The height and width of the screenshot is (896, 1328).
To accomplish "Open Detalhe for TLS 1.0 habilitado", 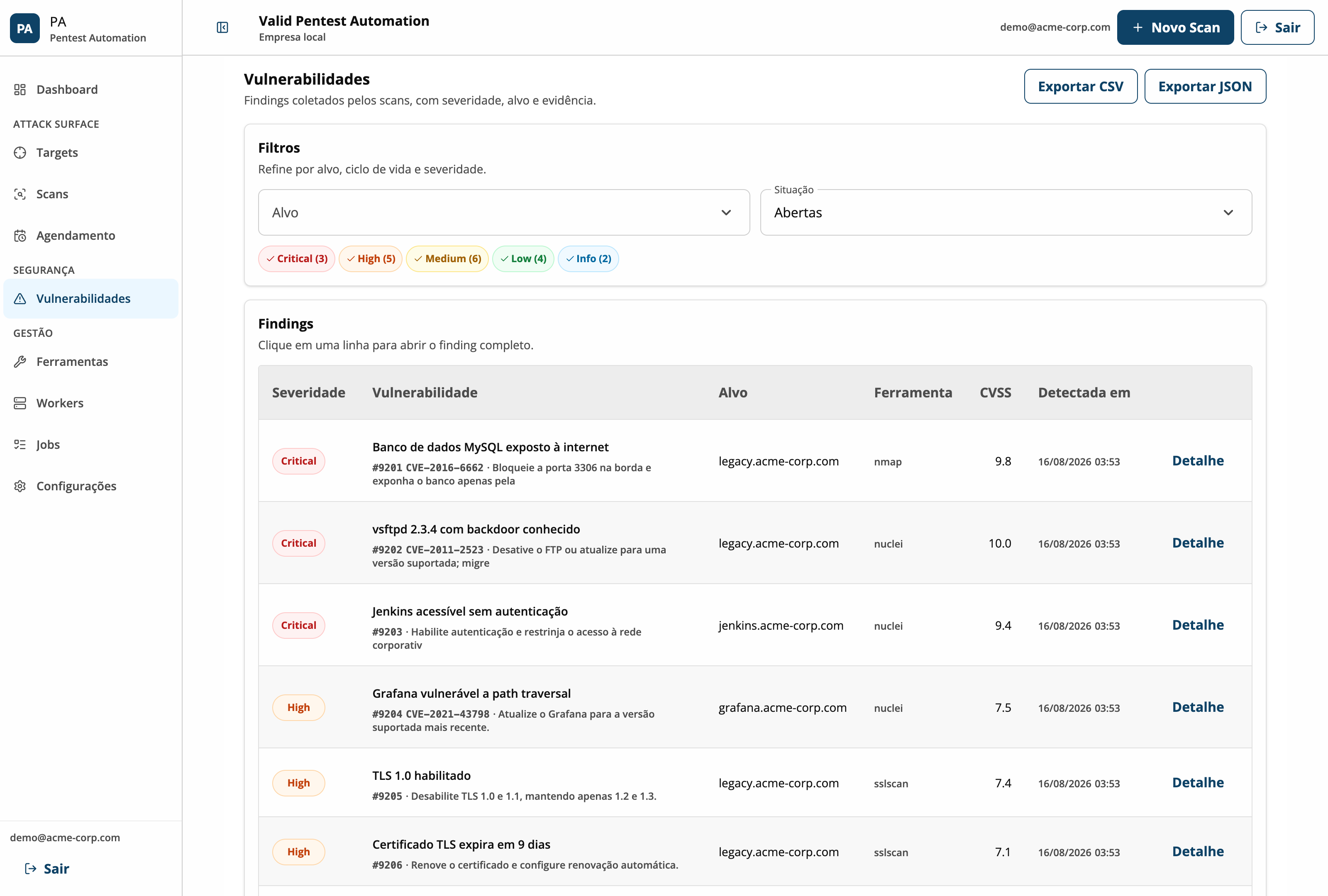I will pos(1198,783).
